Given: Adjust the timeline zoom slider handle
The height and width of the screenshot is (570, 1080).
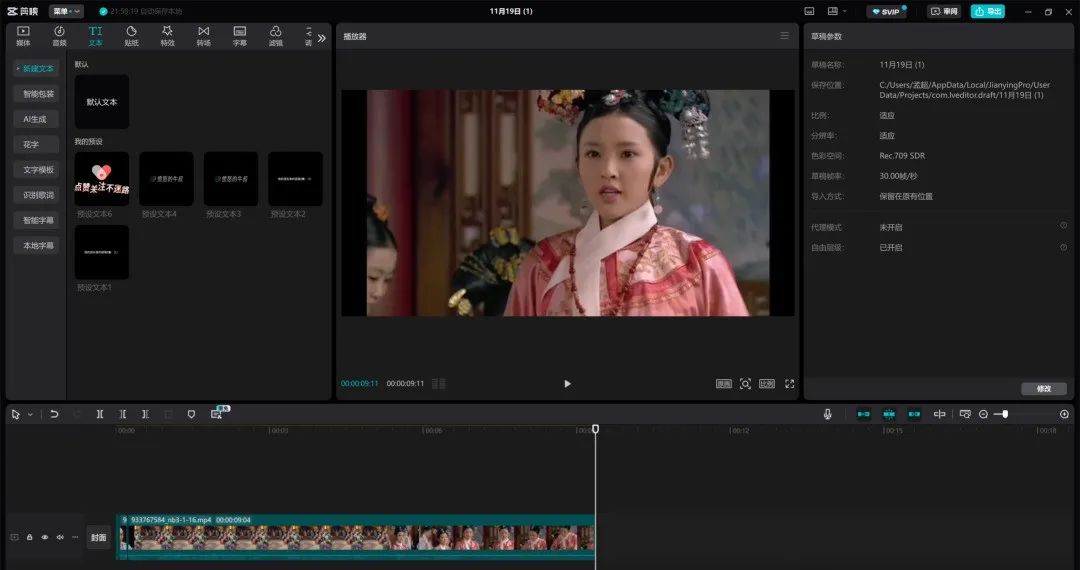Looking at the screenshot, I should pyautogui.click(x=1005, y=414).
